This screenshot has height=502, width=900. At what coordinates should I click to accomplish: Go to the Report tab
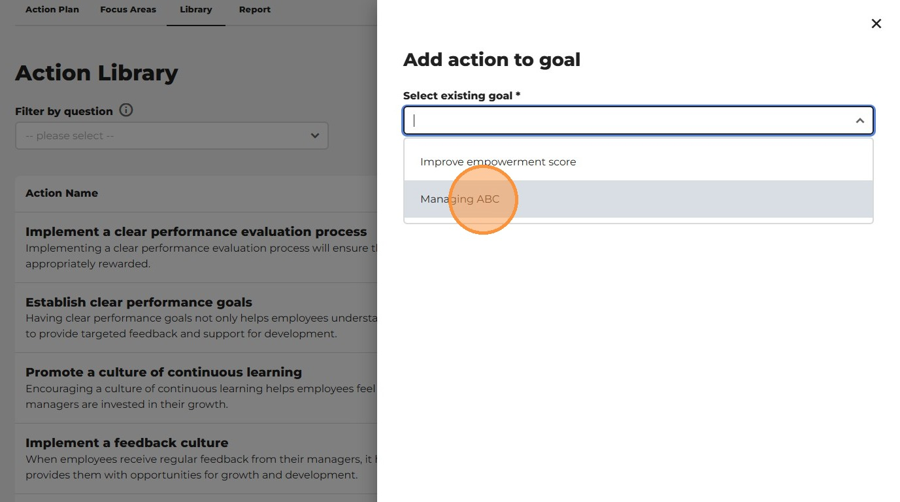coord(255,10)
